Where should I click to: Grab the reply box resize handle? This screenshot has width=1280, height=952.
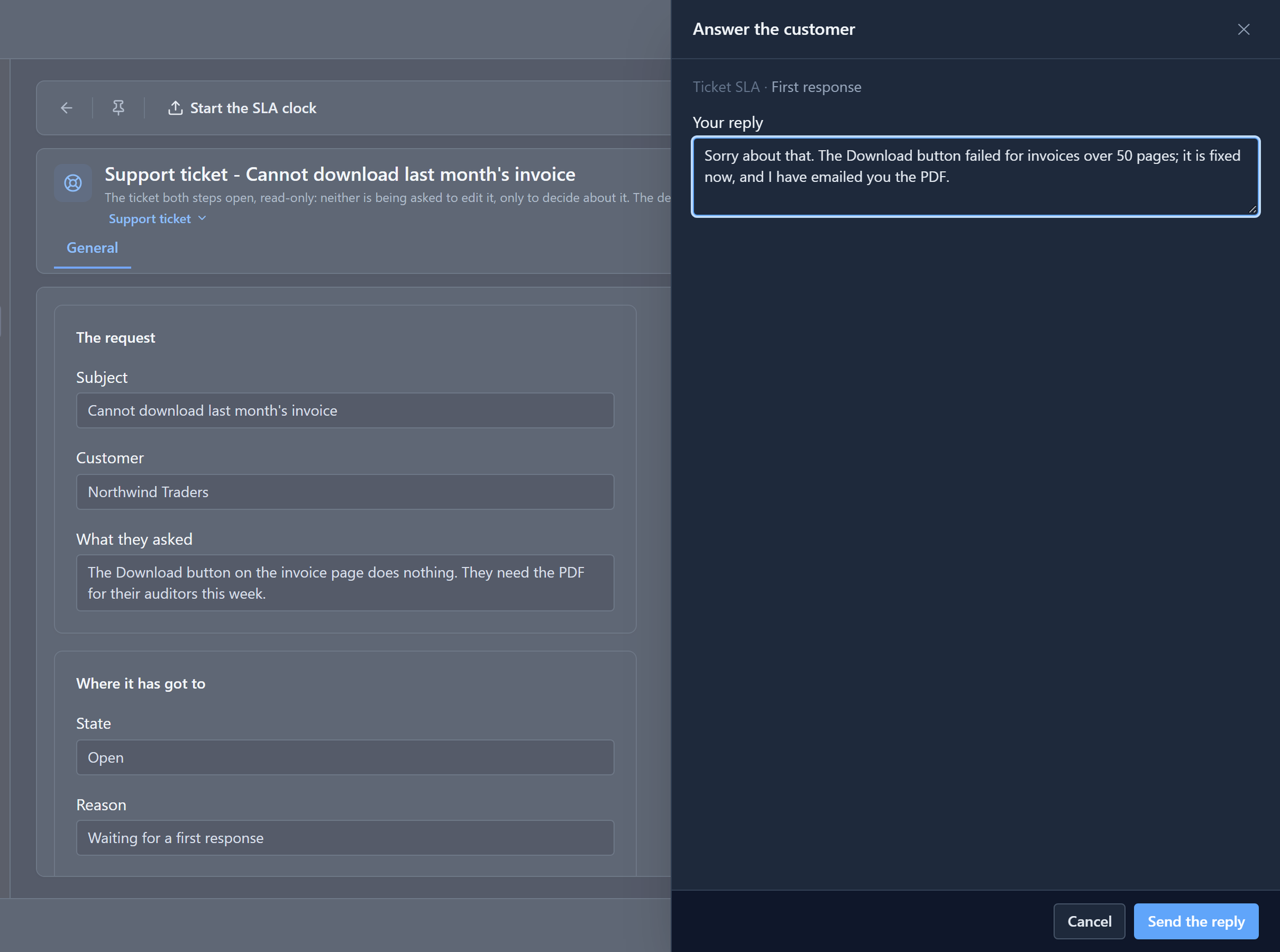click(x=1252, y=209)
